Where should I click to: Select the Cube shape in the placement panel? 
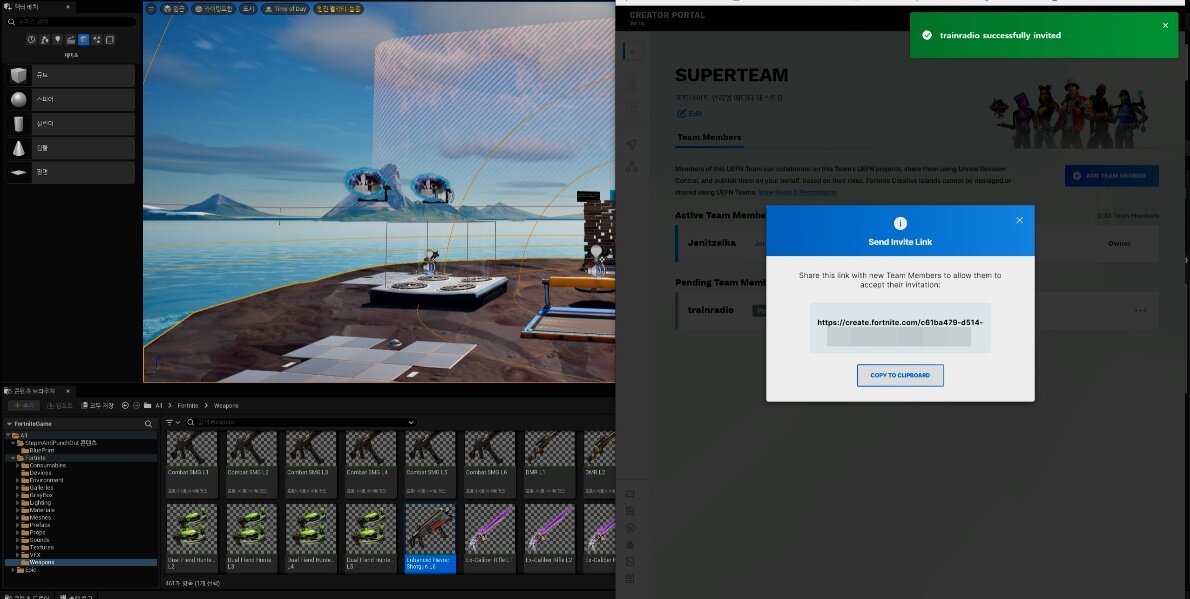point(68,76)
